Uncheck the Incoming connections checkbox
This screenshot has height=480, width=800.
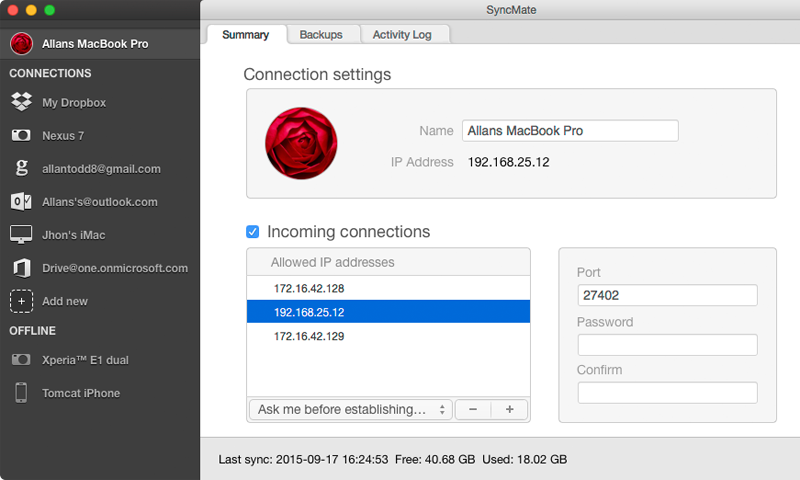coord(253,232)
